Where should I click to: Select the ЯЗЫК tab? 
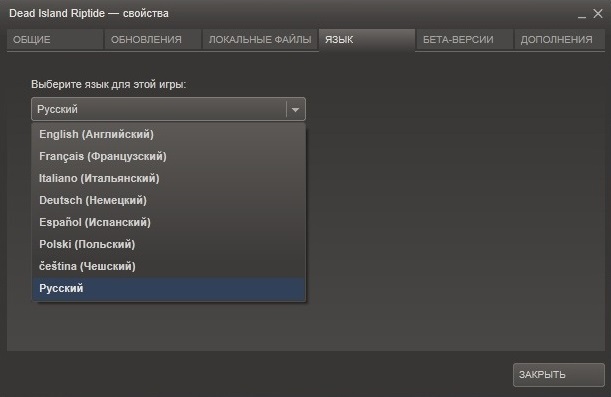pos(367,39)
